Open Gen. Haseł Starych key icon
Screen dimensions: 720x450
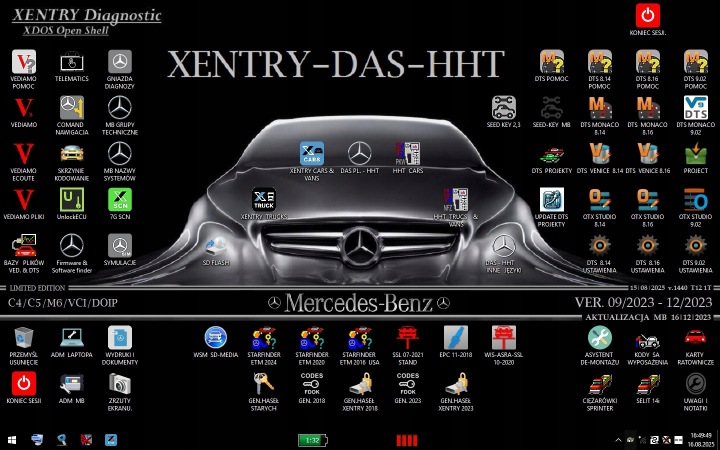point(264,383)
